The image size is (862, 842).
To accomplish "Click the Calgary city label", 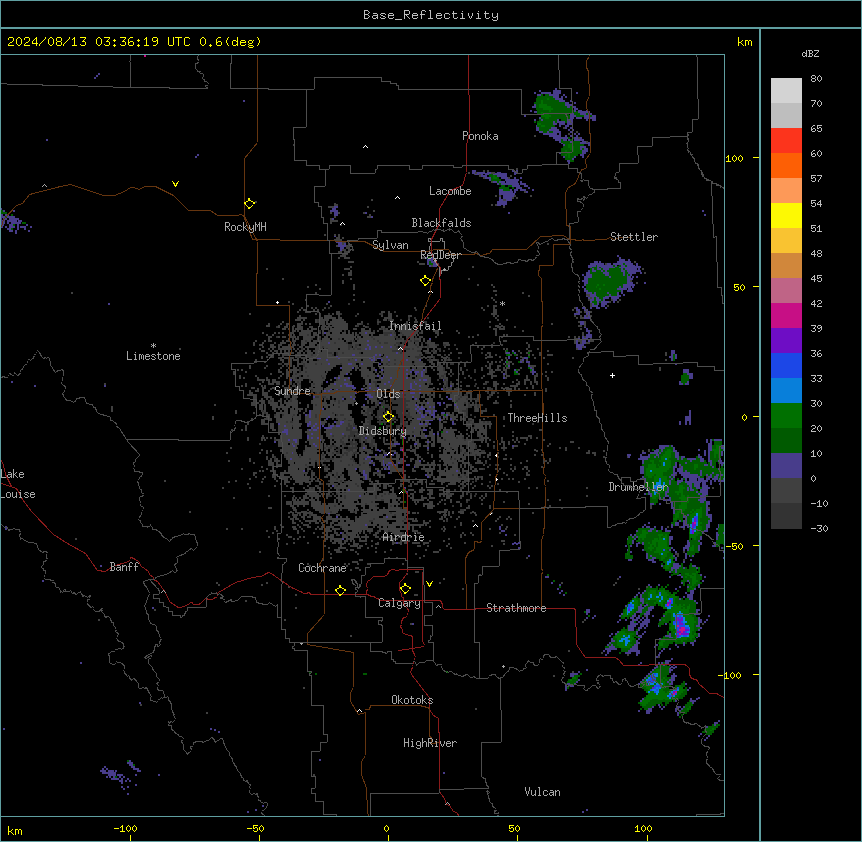I will coord(399,603).
